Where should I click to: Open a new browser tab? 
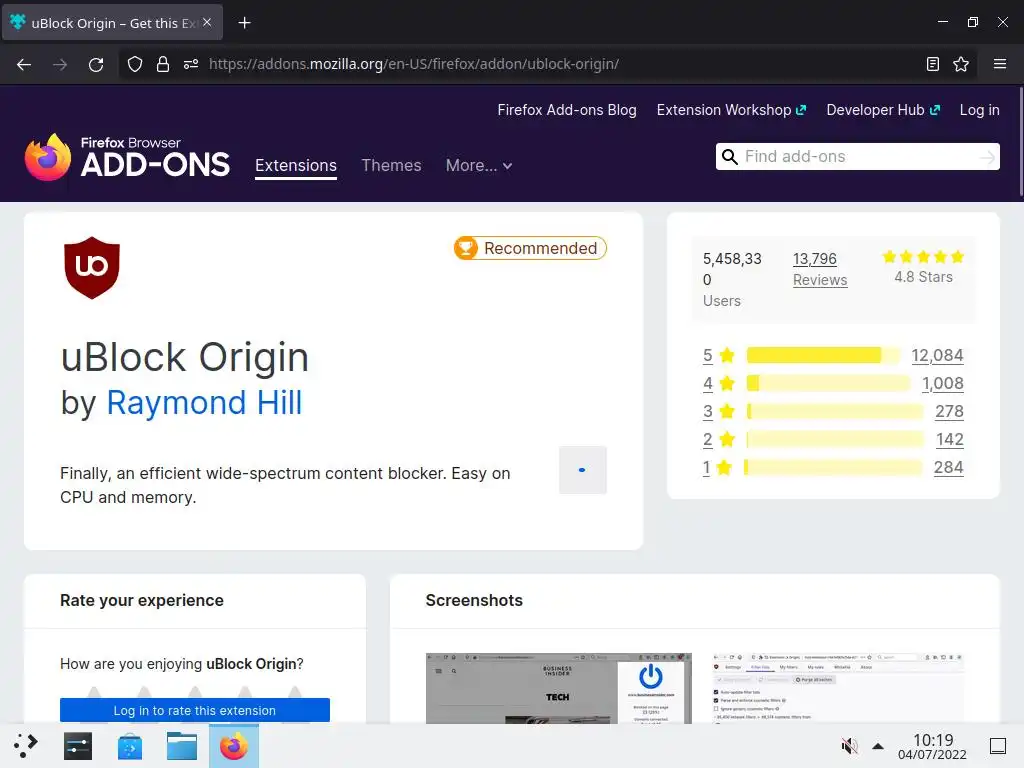(x=244, y=23)
